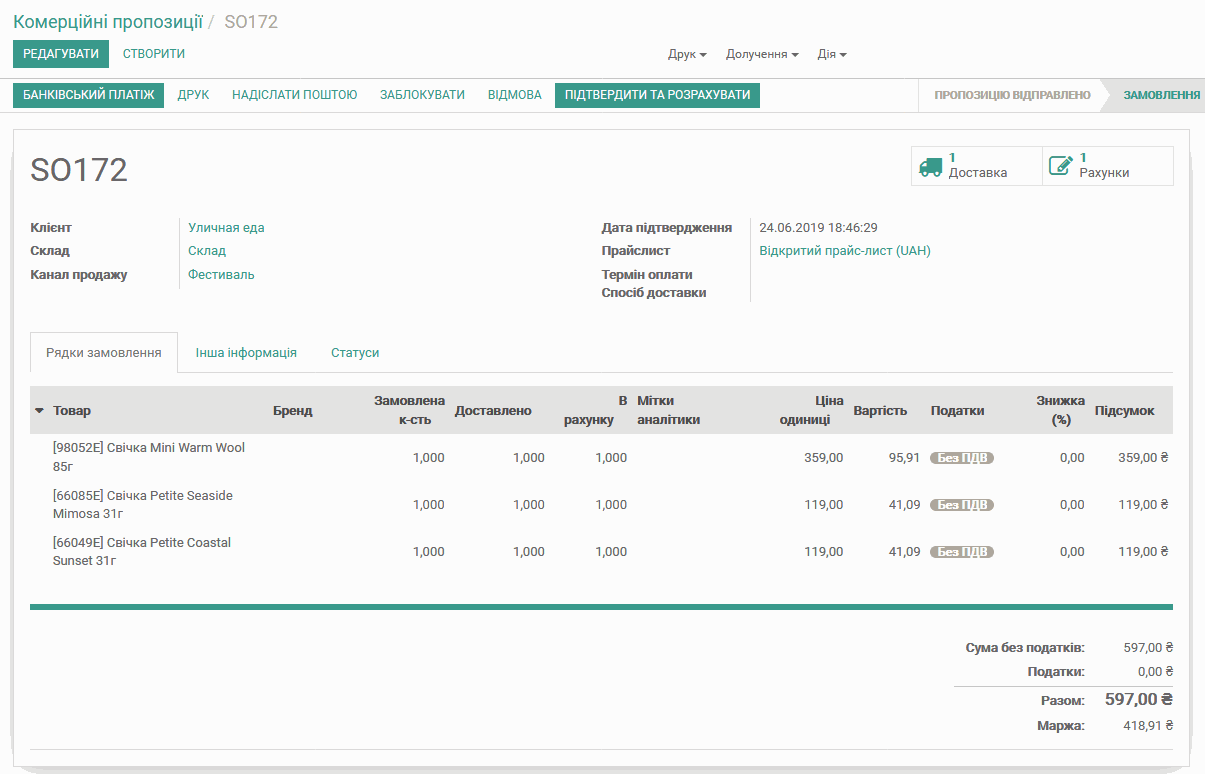
Task: Click the БАНКІВСЬКИЙ ПЛАТІЖ button
Action: click(x=88, y=95)
